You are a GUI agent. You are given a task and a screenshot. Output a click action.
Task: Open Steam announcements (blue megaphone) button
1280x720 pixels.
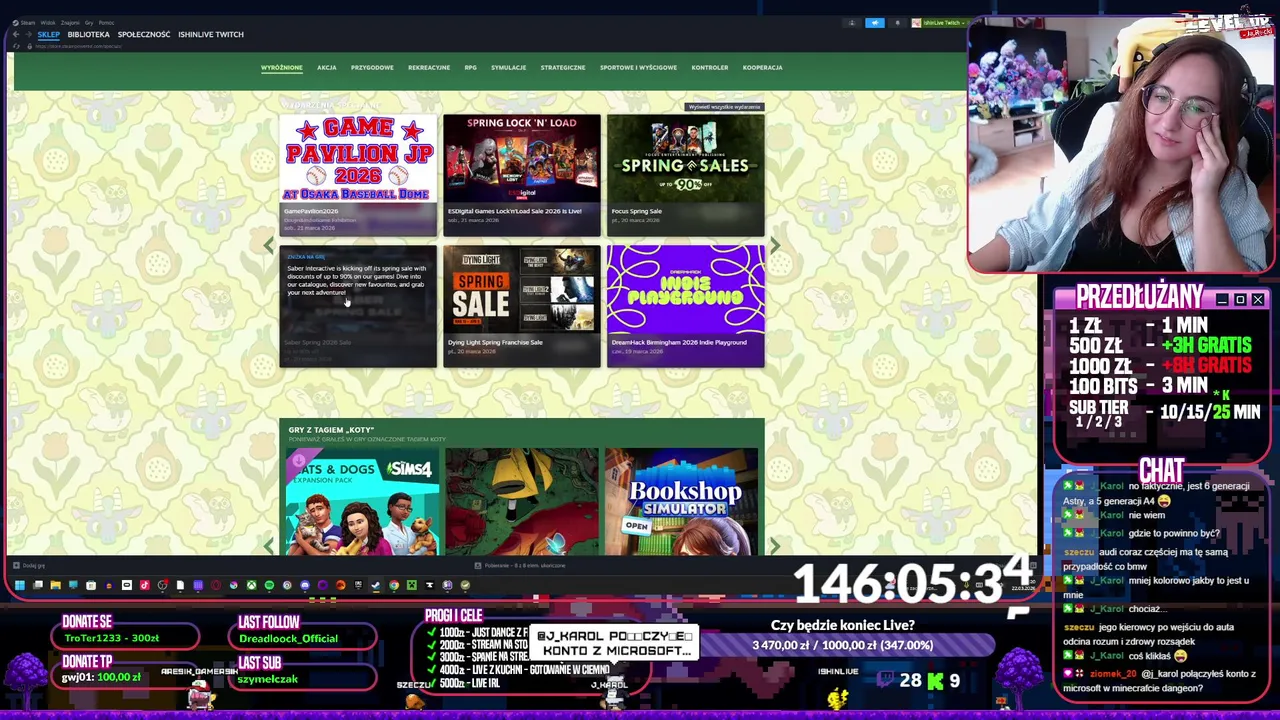875,23
